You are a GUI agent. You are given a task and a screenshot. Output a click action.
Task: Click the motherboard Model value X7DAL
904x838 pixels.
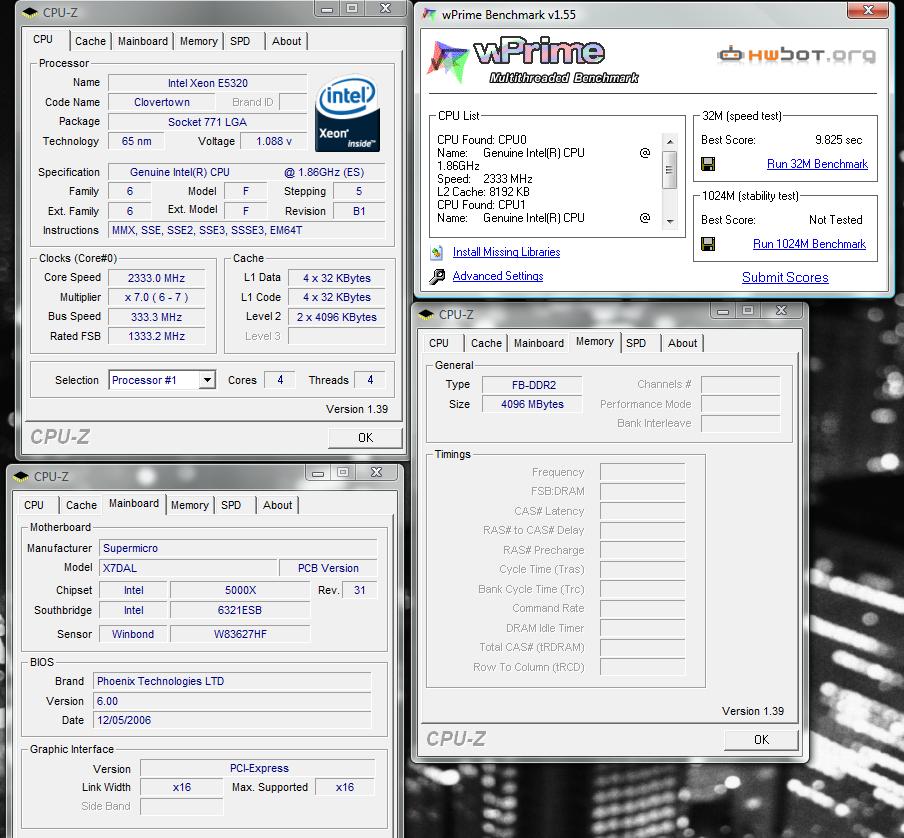pos(188,568)
